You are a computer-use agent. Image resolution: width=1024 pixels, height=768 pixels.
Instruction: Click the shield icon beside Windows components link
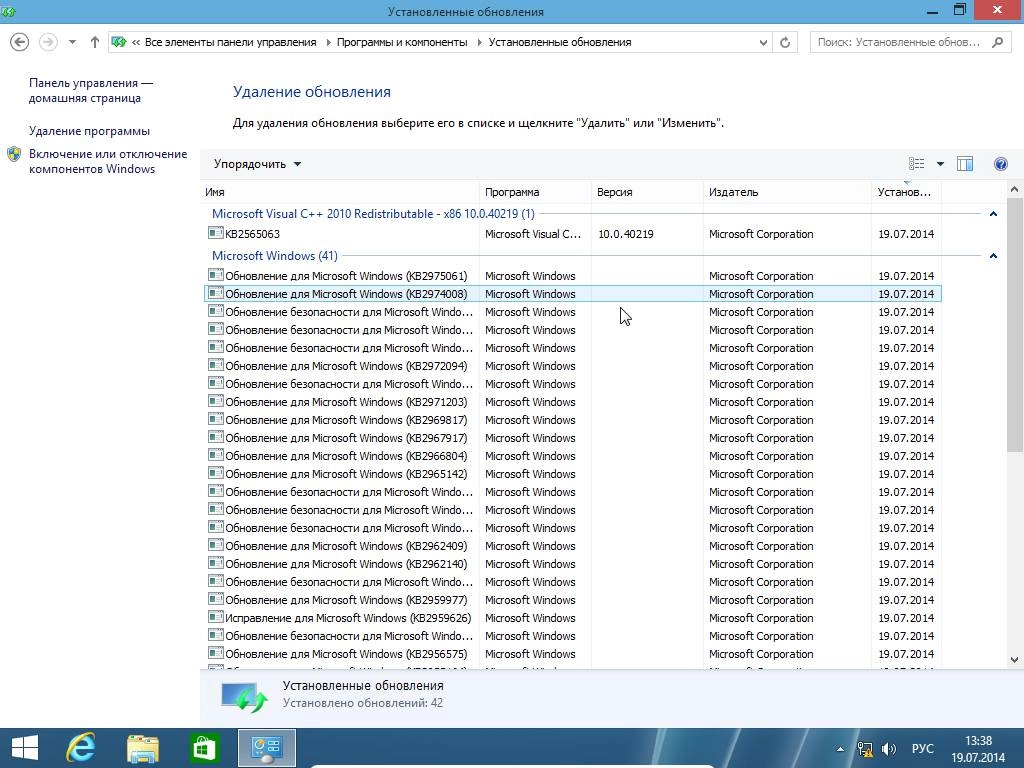tap(14, 154)
